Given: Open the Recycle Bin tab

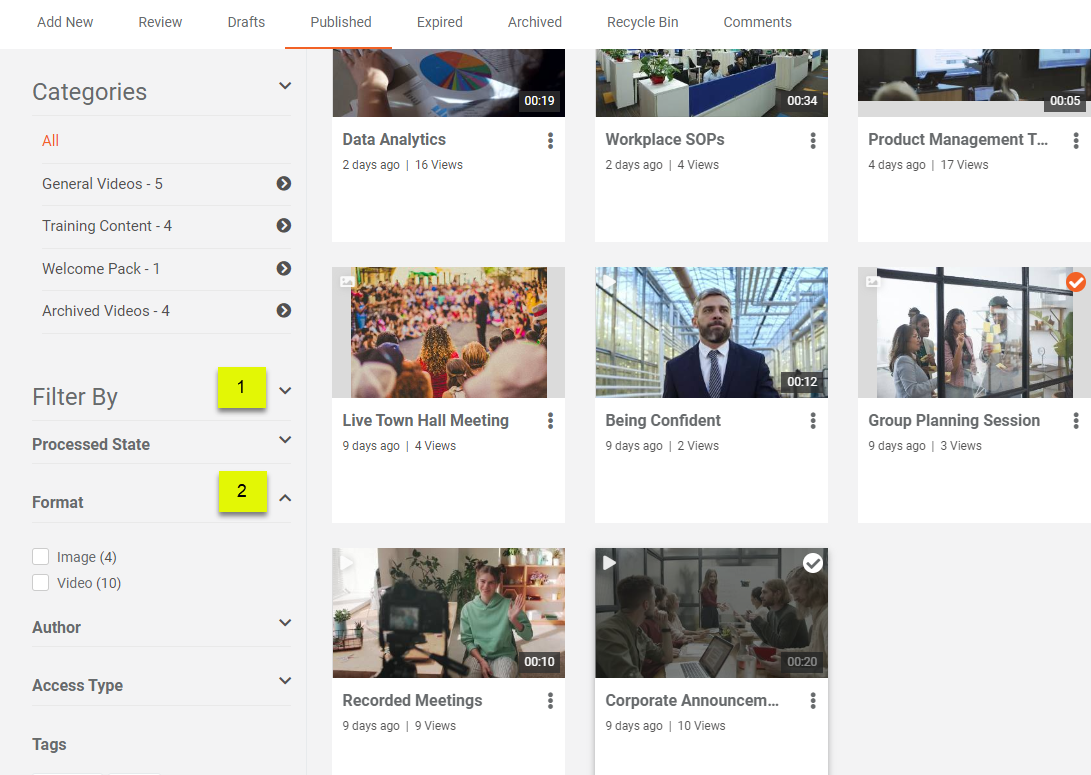Looking at the screenshot, I should point(642,22).
